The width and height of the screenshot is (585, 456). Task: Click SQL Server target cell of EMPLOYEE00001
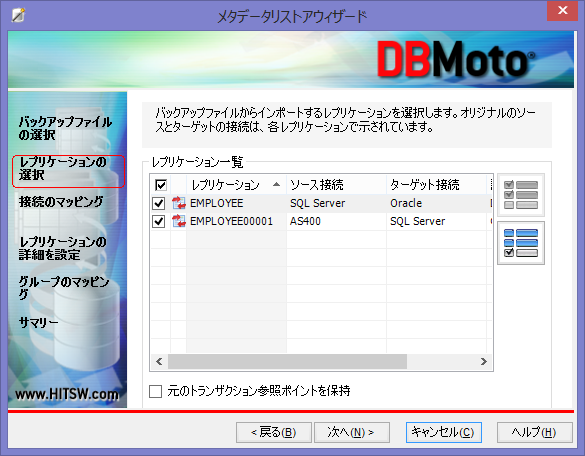coord(437,221)
